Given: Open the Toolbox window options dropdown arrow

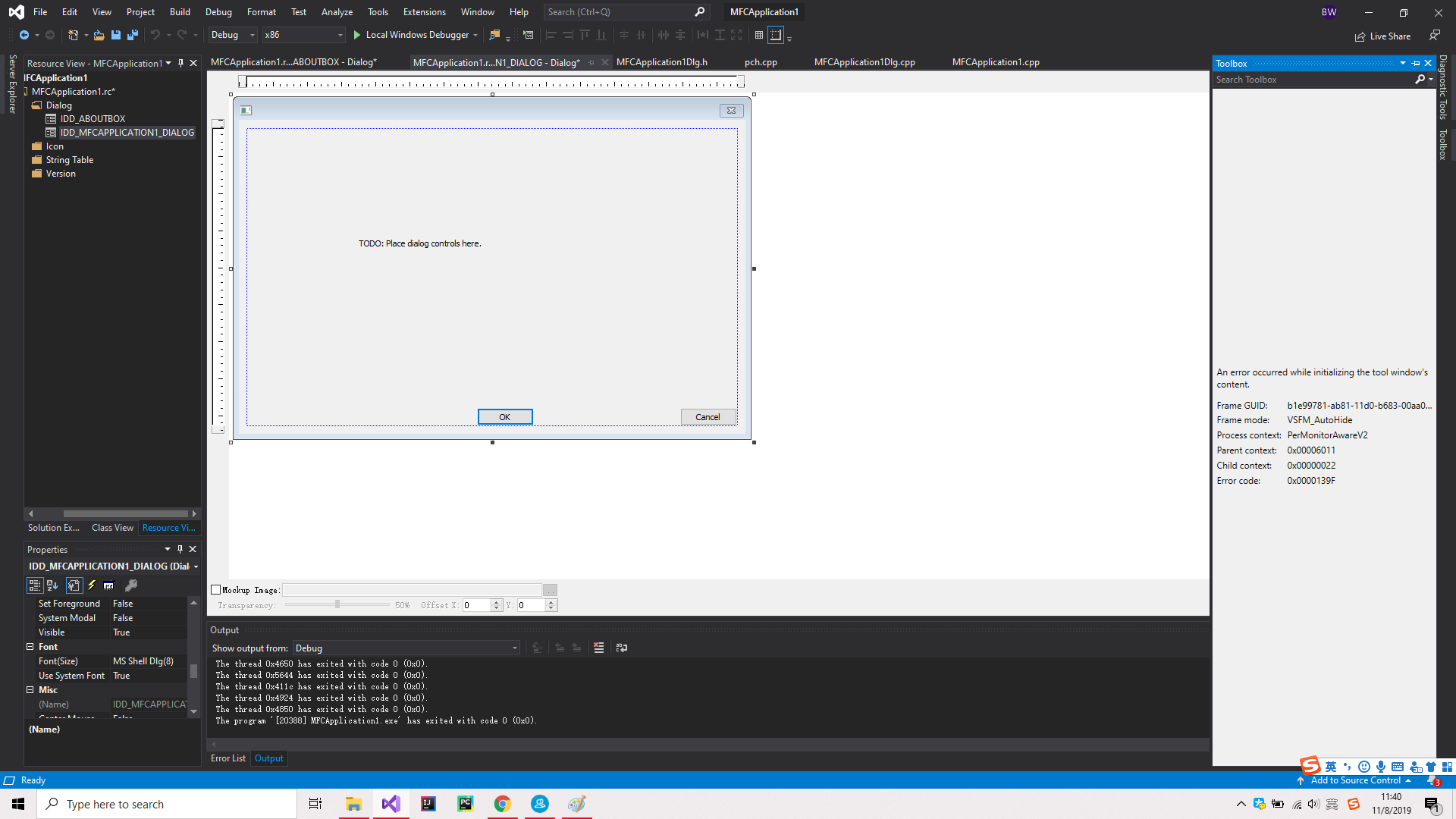Looking at the screenshot, I should point(1403,64).
